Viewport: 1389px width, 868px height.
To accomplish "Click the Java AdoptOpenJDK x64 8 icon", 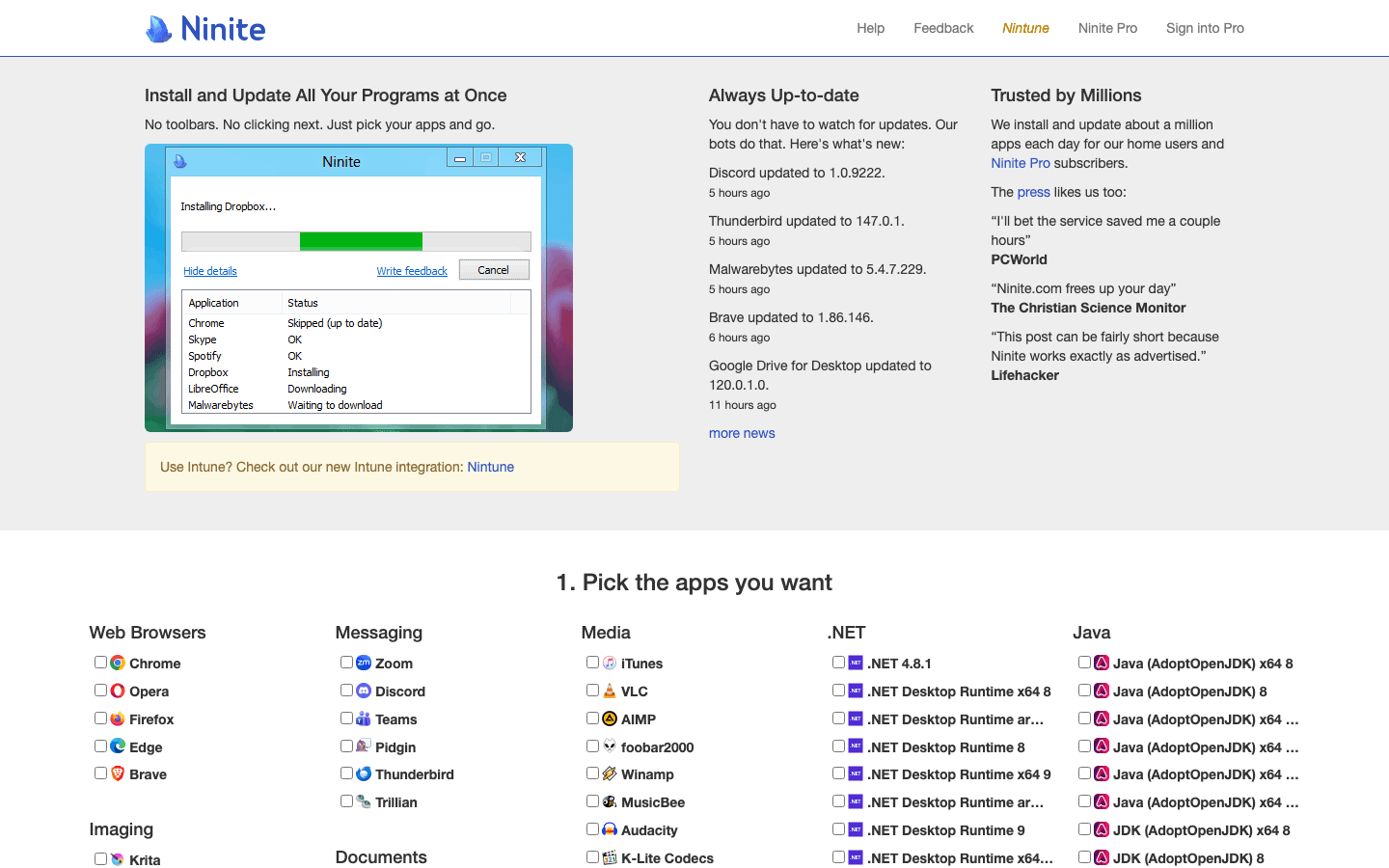I will coord(1102,663).
